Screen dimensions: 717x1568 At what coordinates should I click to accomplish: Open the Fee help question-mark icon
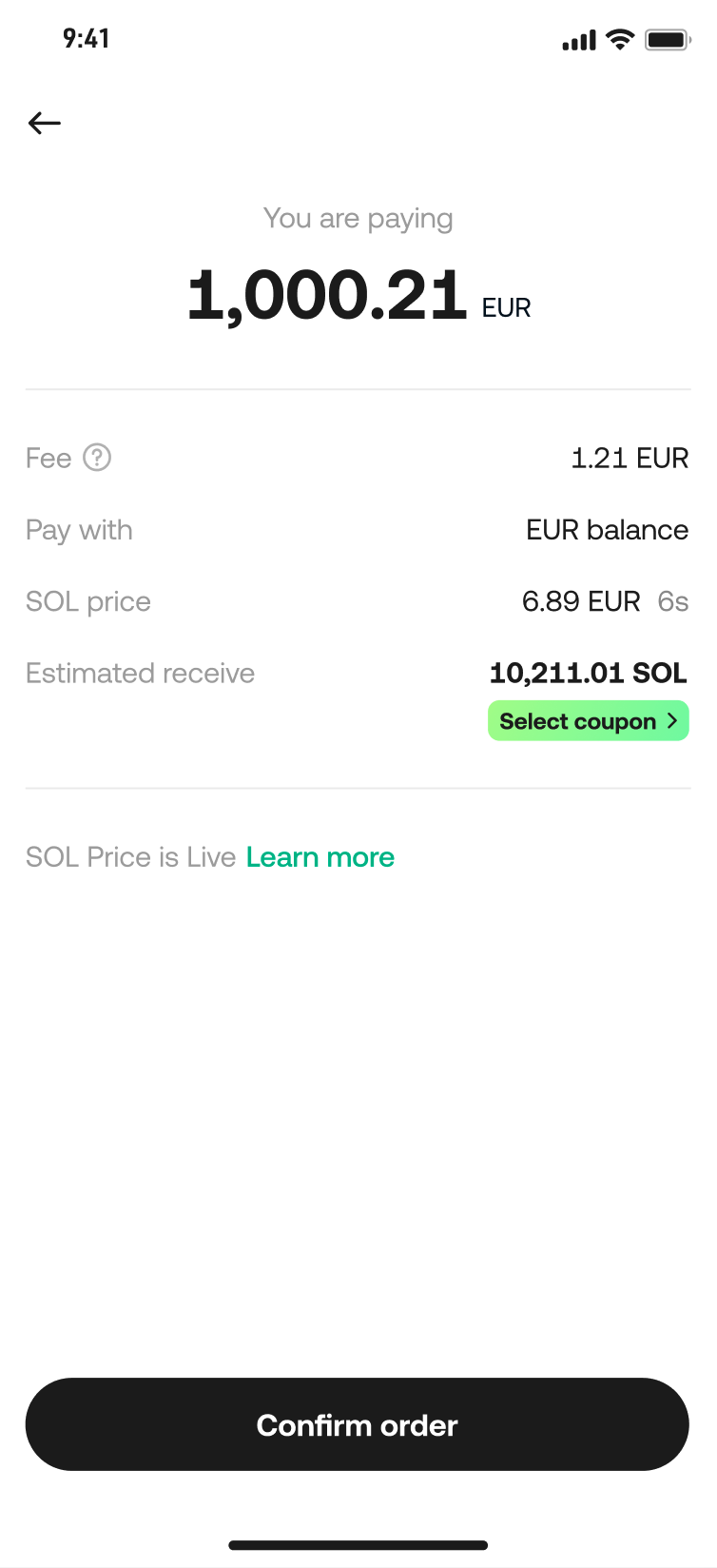point(97,458)
